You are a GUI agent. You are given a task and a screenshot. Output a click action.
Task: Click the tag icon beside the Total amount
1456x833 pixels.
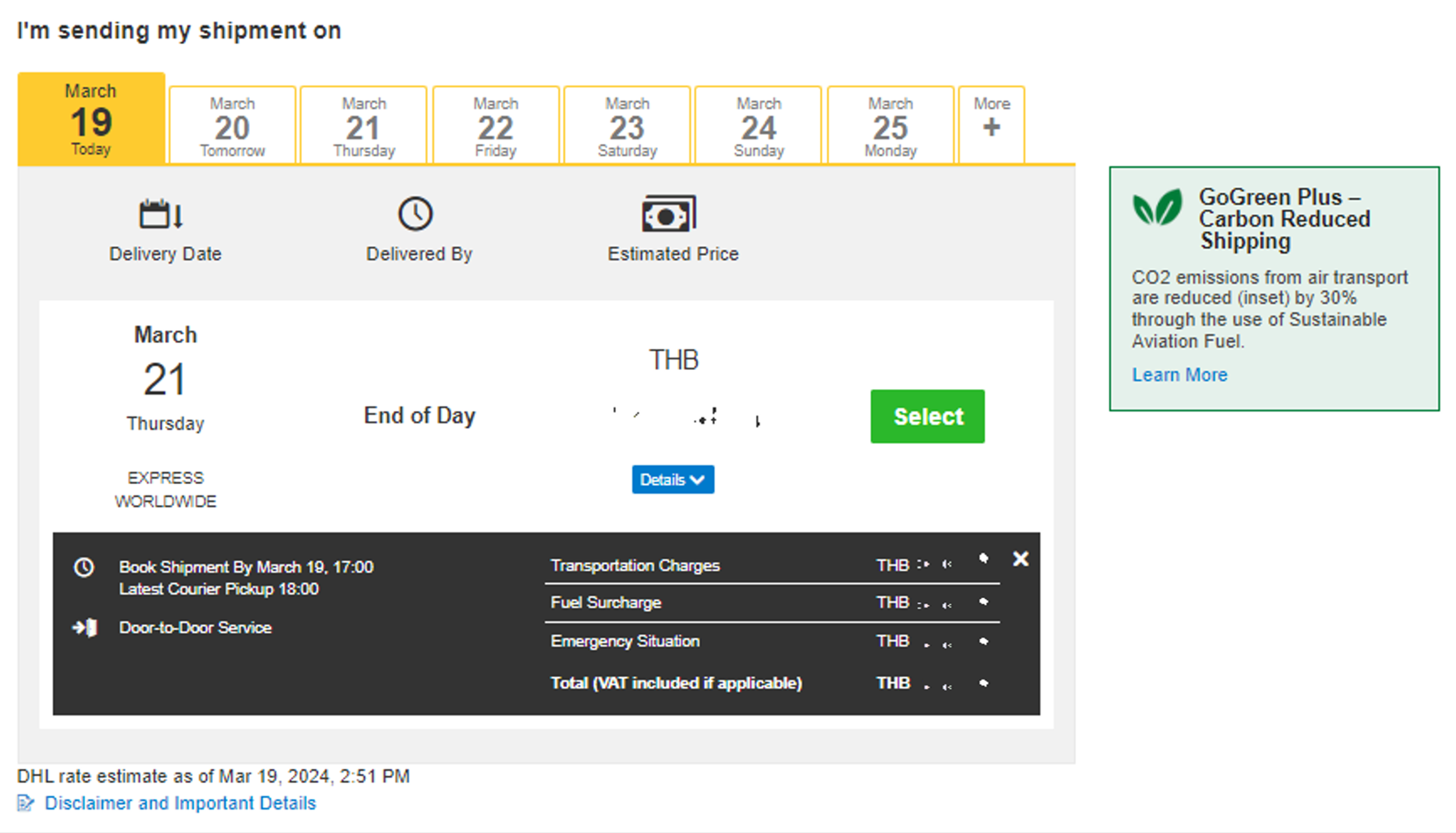[x=983, y=683]
